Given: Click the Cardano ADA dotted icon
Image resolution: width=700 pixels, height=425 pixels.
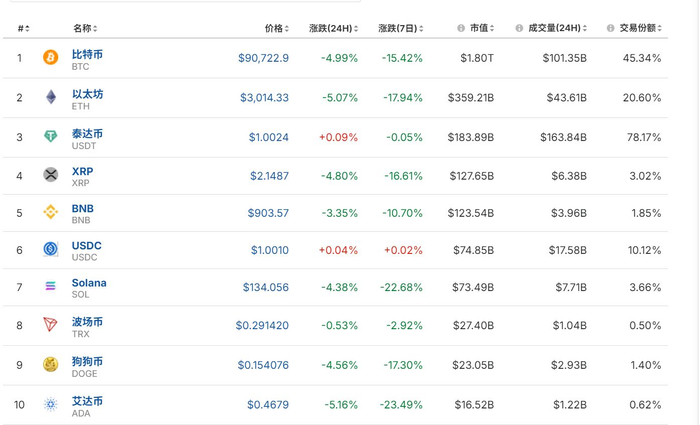Looking at the screenshot, I should (50, 404).
